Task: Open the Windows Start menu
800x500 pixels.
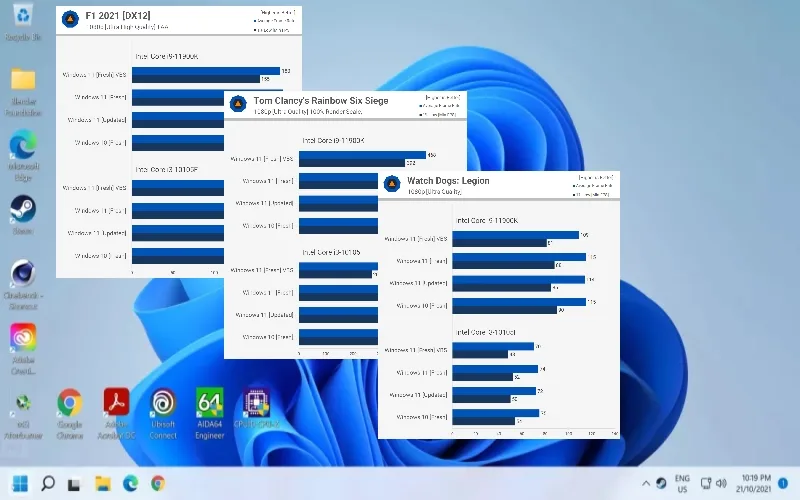Action: point(20,483)
